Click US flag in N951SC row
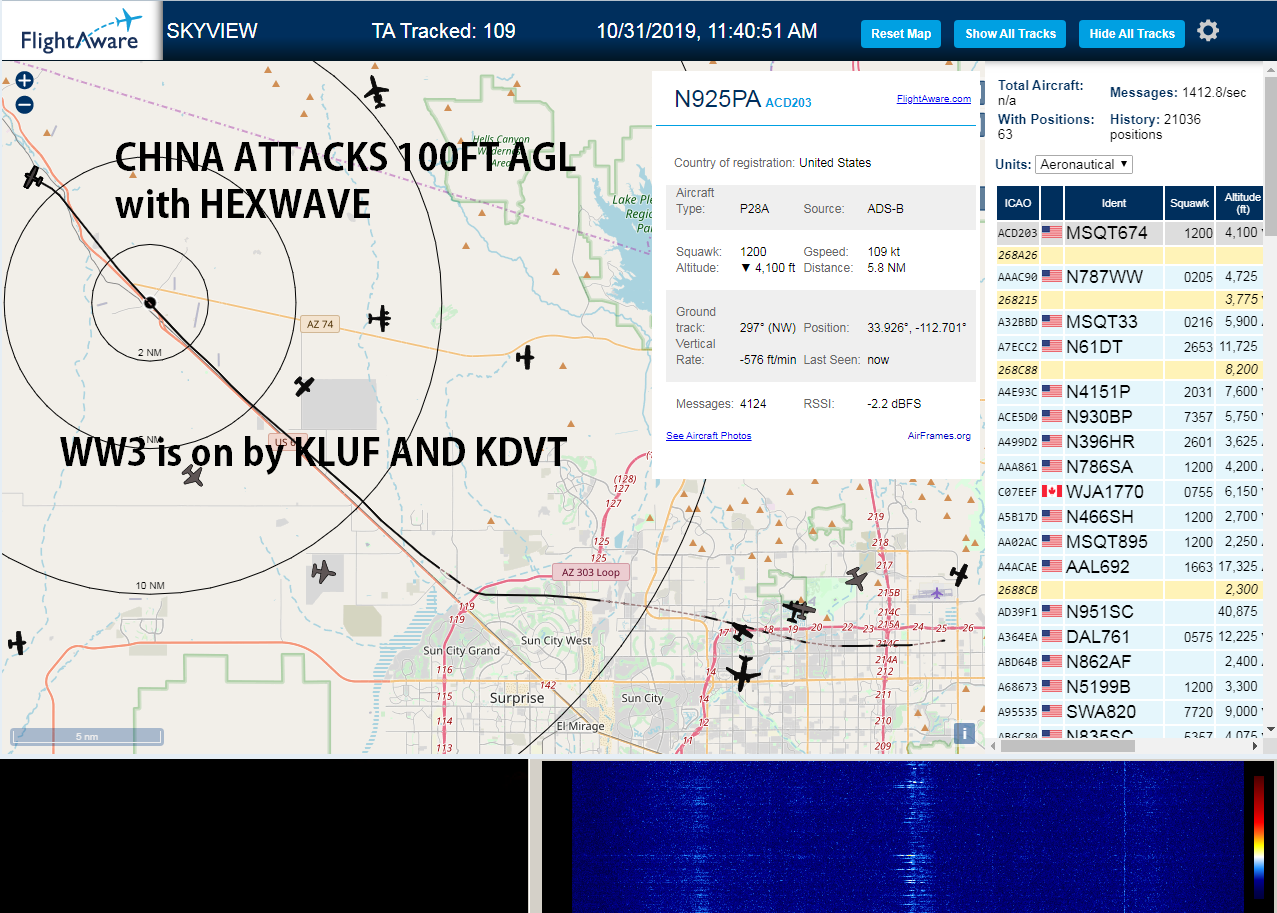This screenshot has width=1277, height=913. (x=1052, y=611)
